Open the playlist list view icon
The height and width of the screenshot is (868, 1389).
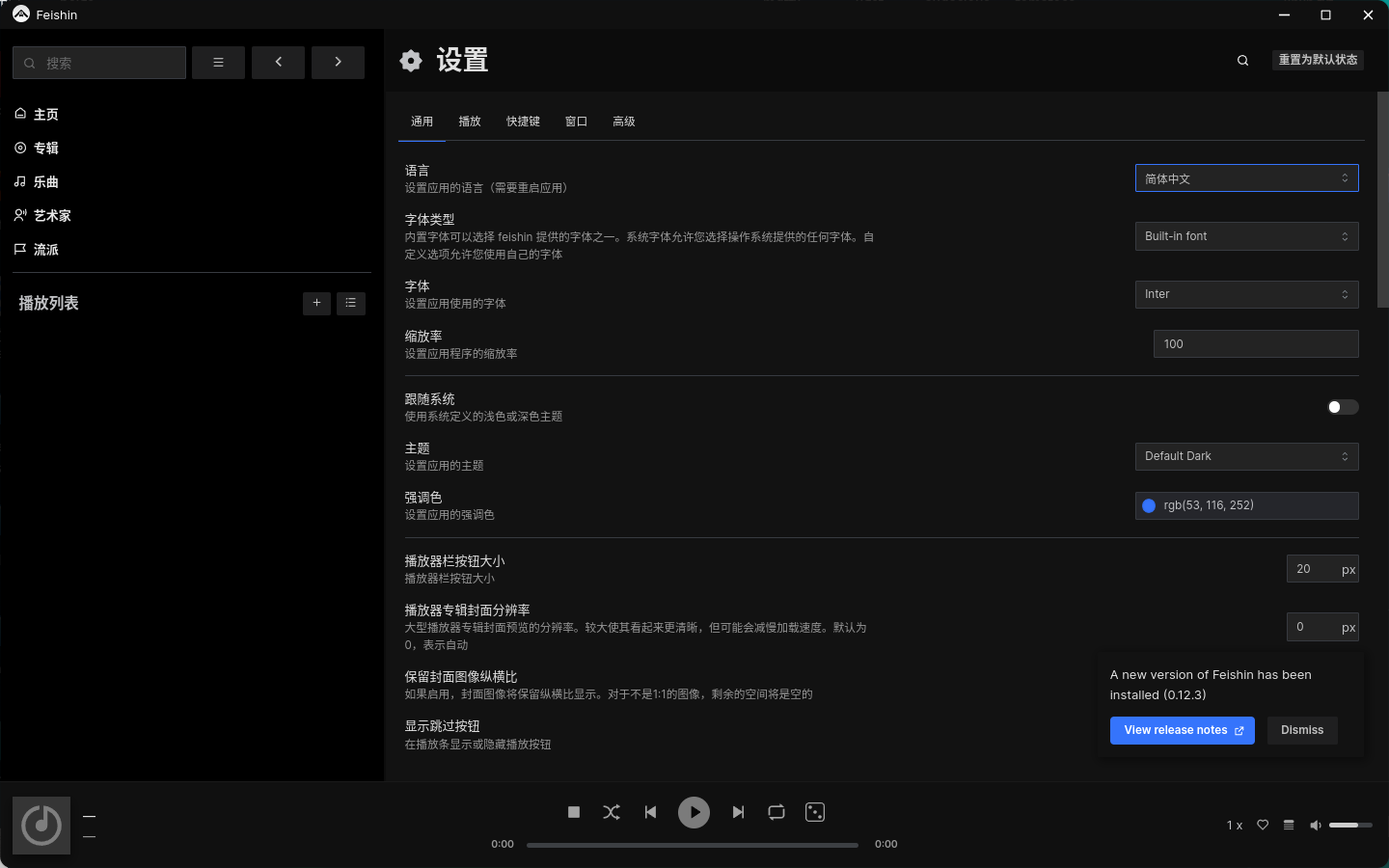pyautogui.click(x=351, y=303)
